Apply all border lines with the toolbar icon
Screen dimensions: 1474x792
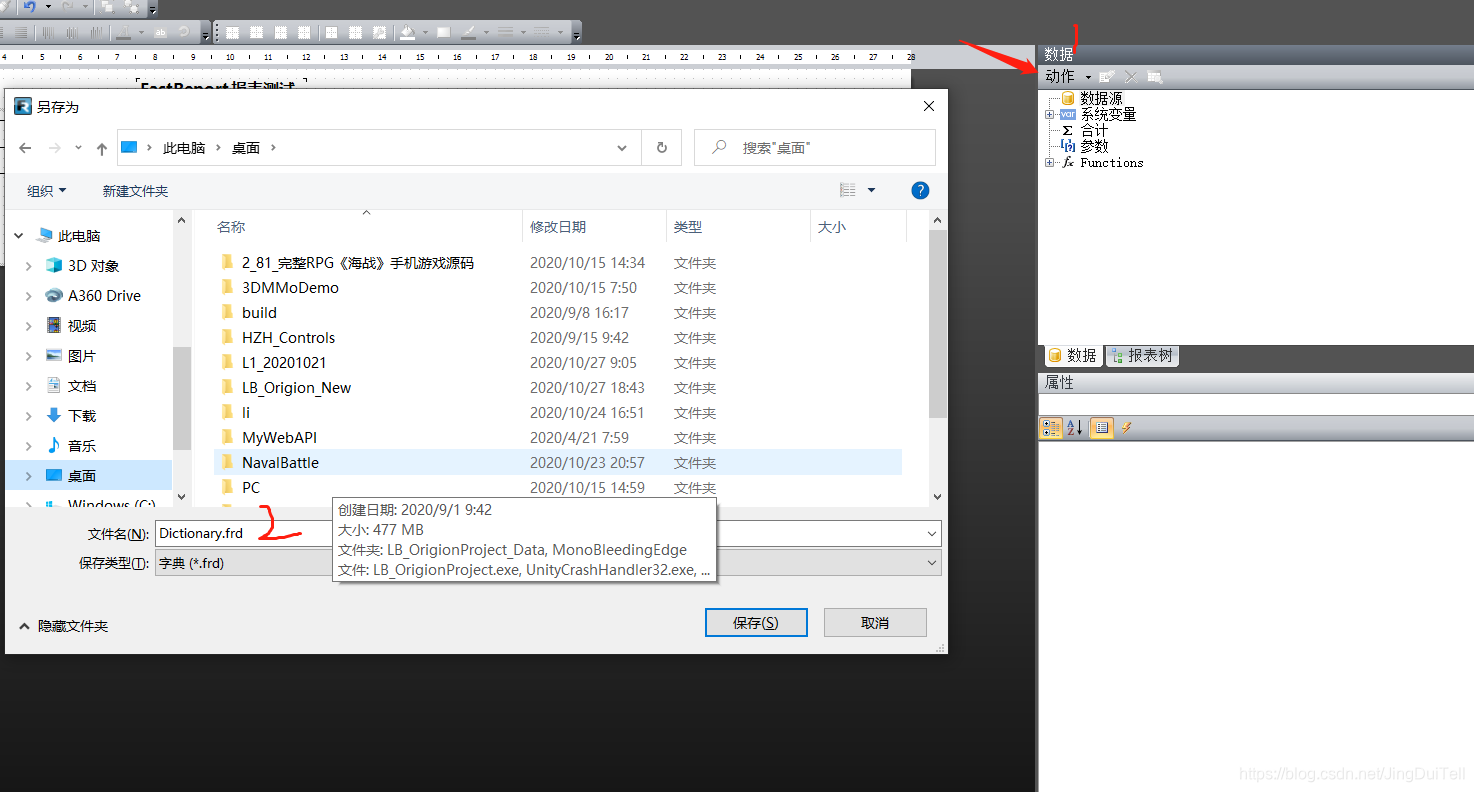(x=331, y=32)
